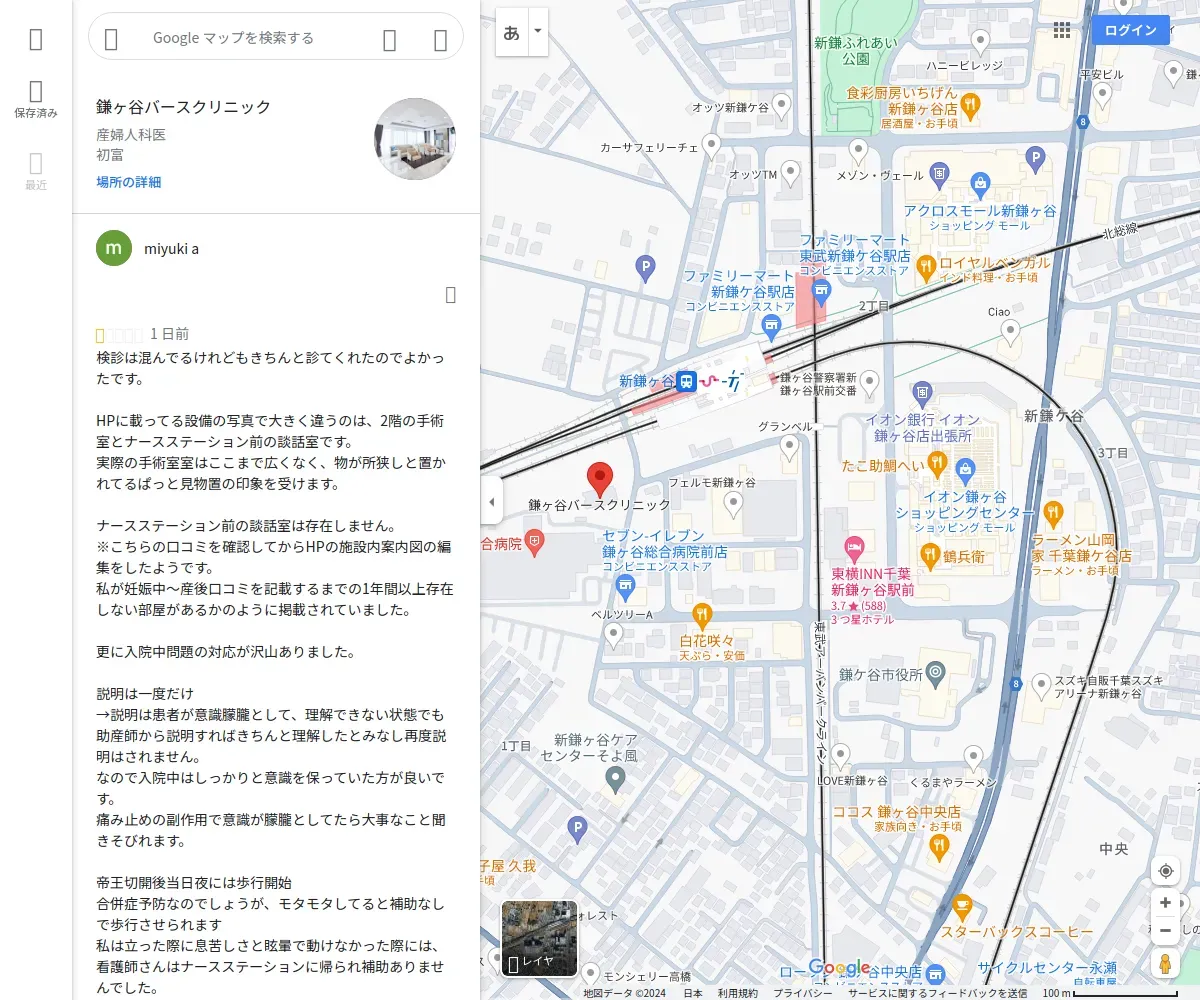Screen dimensions: 1200x1000
Task: Open 場所の詳細 link
Action: coord(128,182)
